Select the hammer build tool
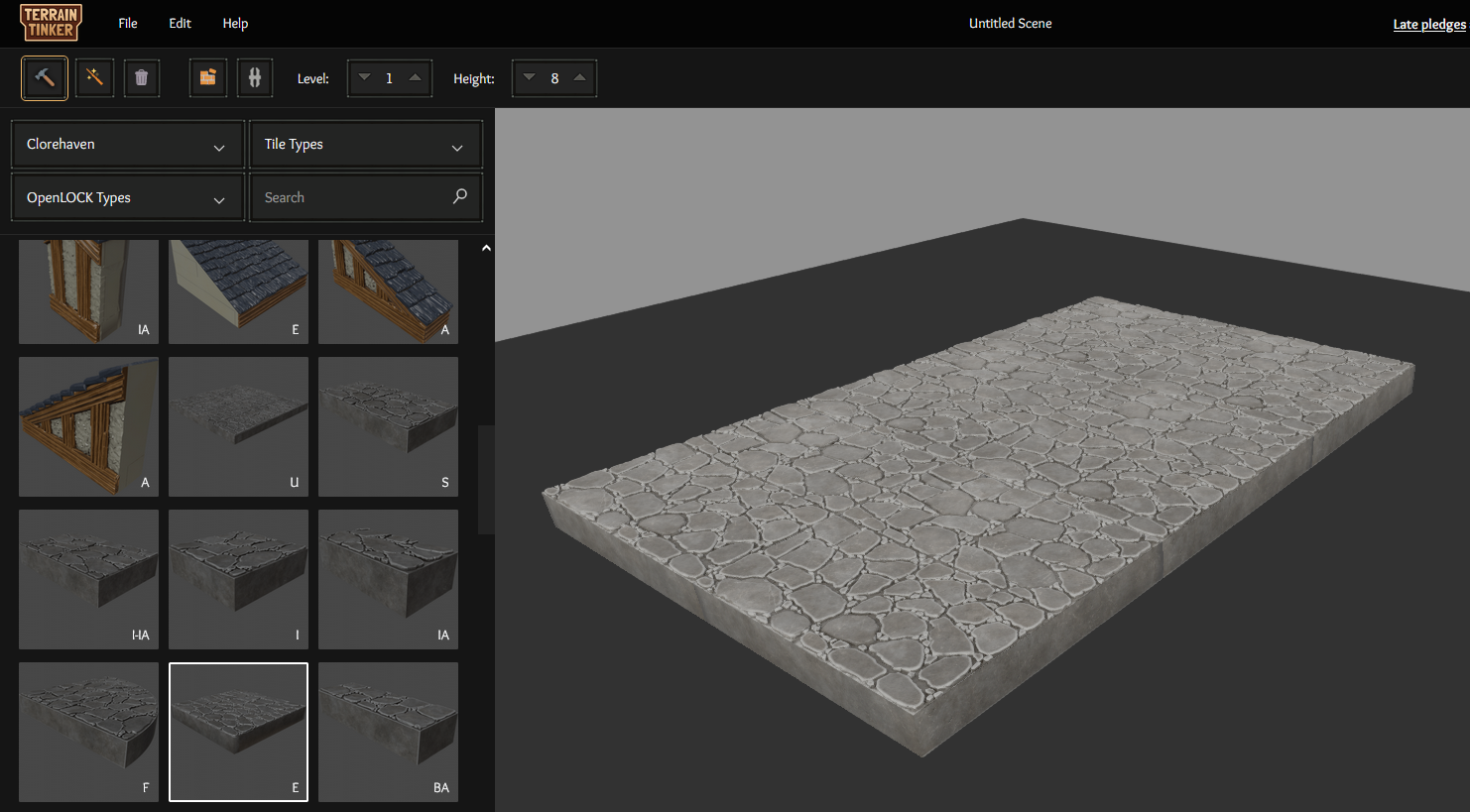 (x=45, y=78)
